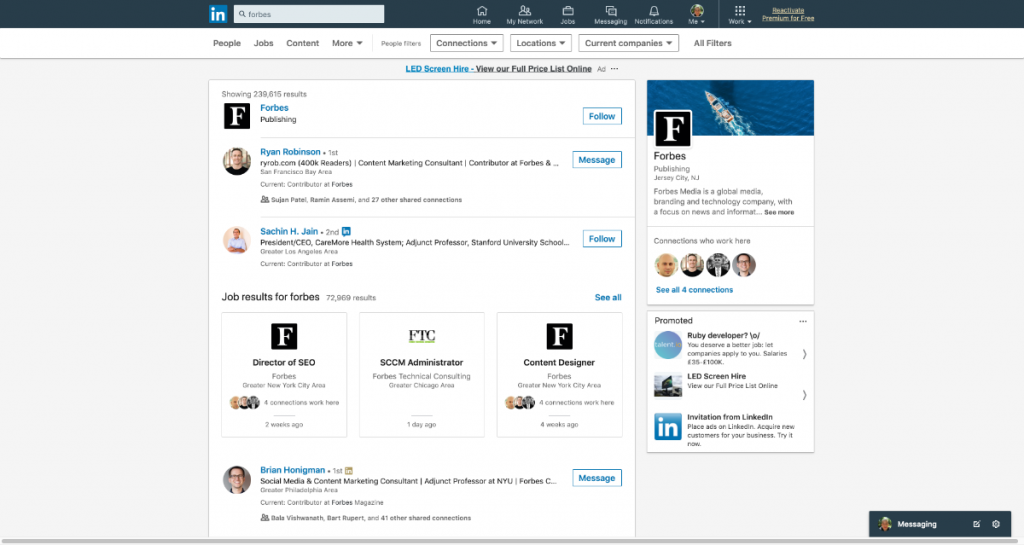Open the More search category dropdown
The image size is (1024, 545).
(x=347, y=43)
